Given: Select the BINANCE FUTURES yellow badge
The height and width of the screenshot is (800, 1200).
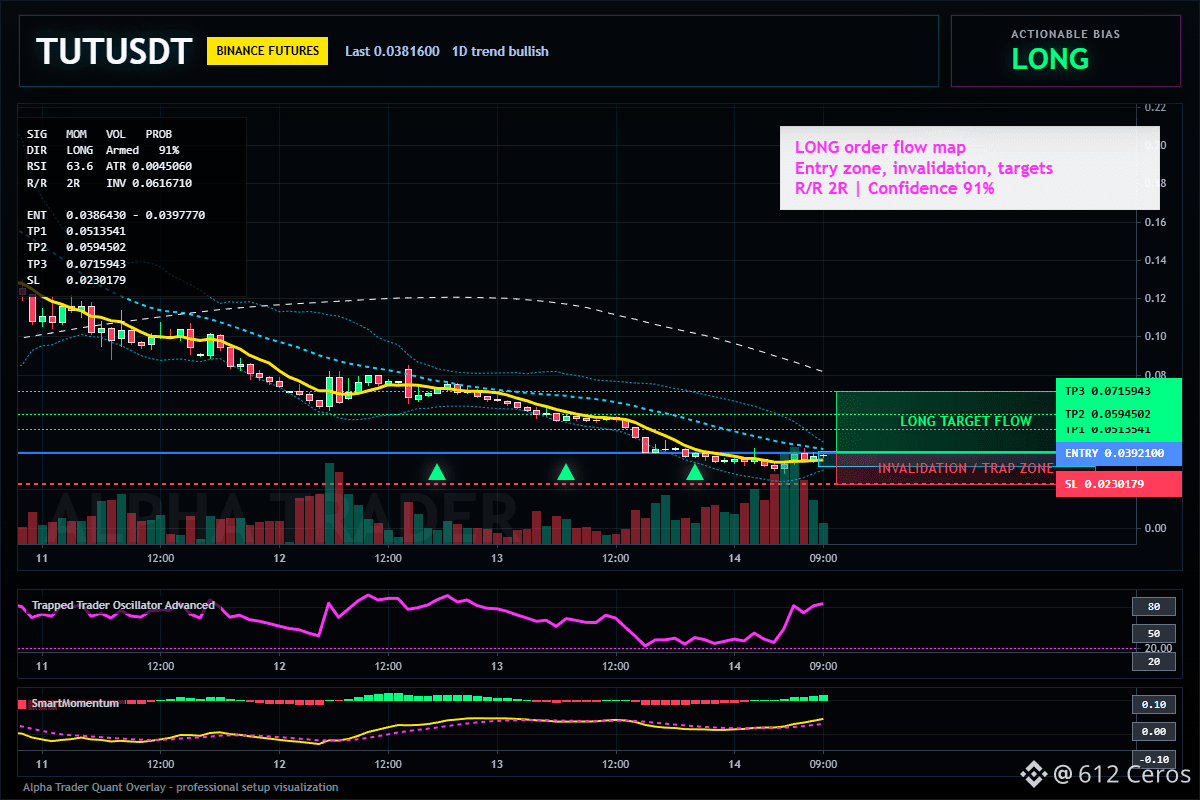Looking at the screenshot, I should [x=267, y=50].
